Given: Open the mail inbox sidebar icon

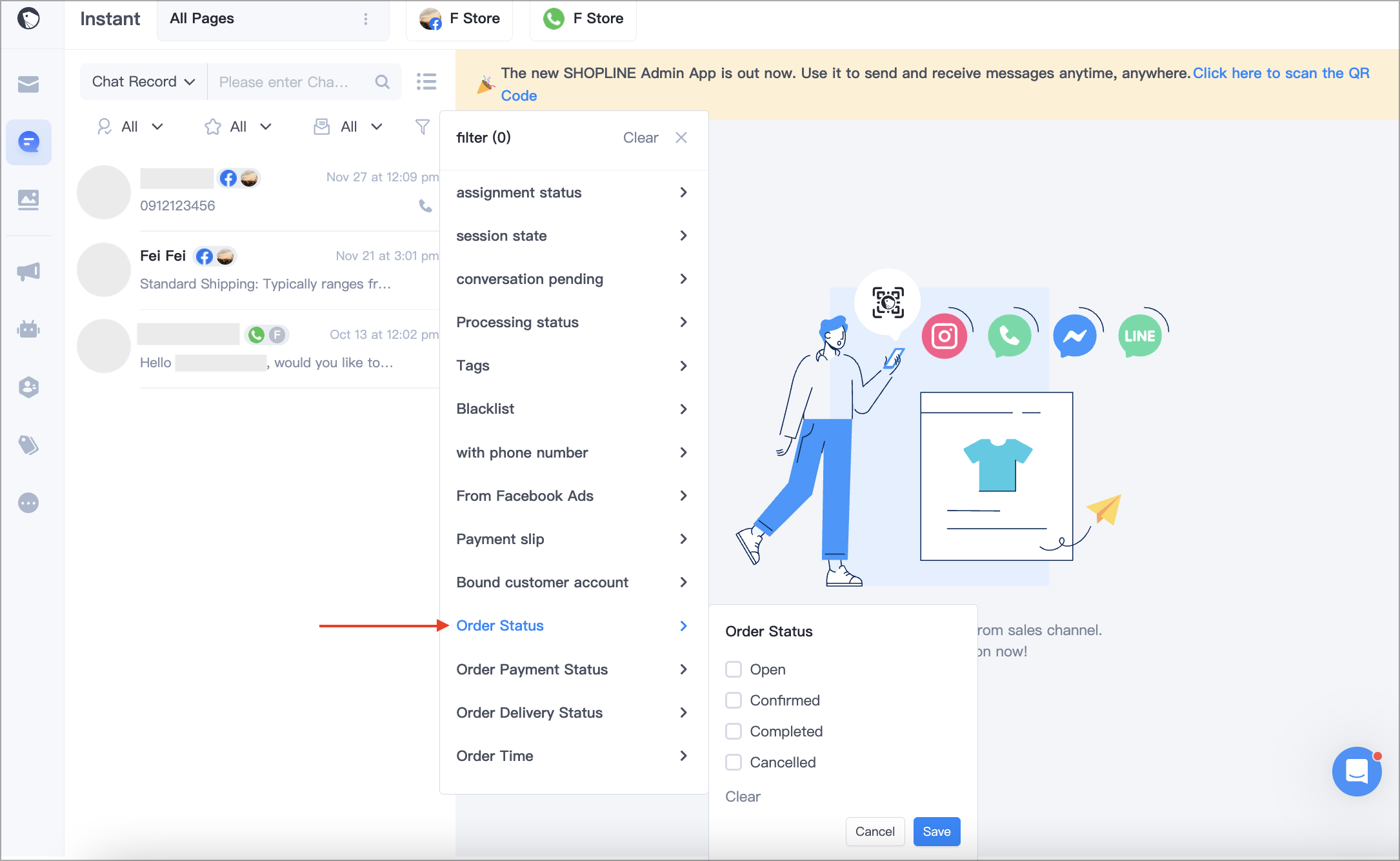Looking at the screenshot, I should coord(28,84).
